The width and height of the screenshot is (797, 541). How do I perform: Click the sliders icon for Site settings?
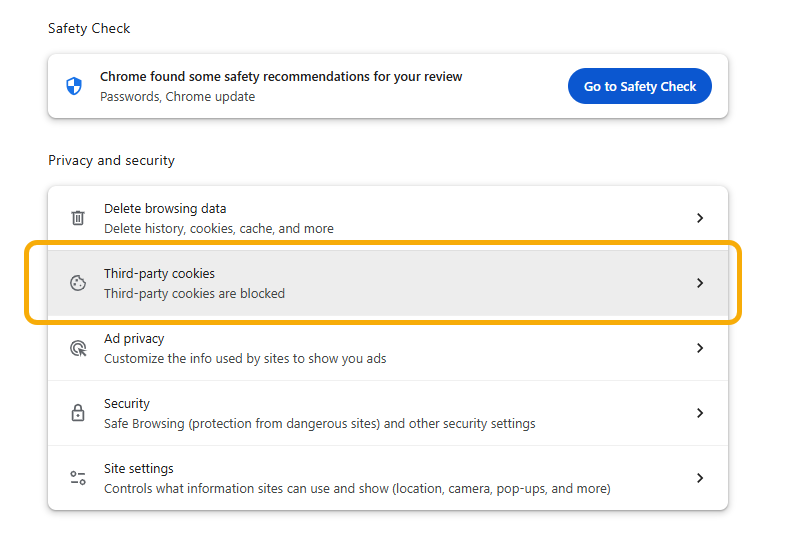point(78,477)
